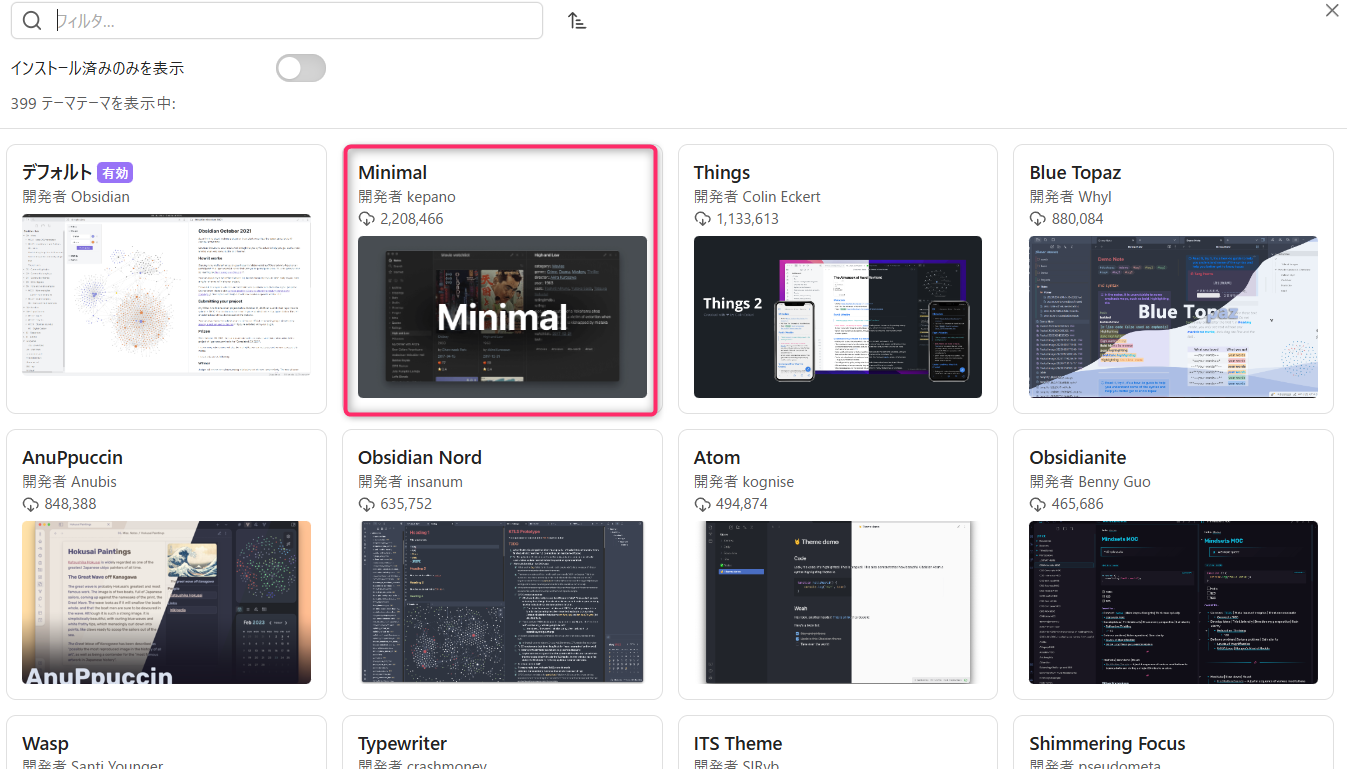Click the download icon beside 465,686
The height and width of the screenshot is (769, 1347).
pos(1038,504)
